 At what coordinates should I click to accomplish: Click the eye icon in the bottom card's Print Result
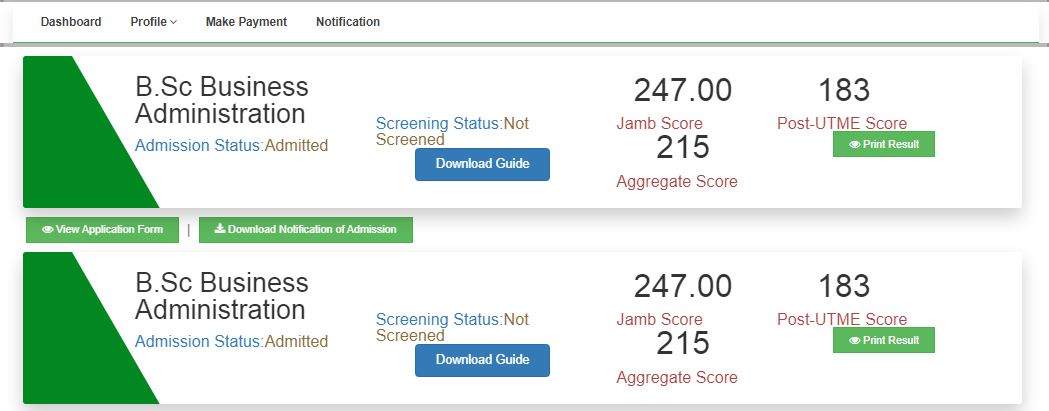[855, 340]
